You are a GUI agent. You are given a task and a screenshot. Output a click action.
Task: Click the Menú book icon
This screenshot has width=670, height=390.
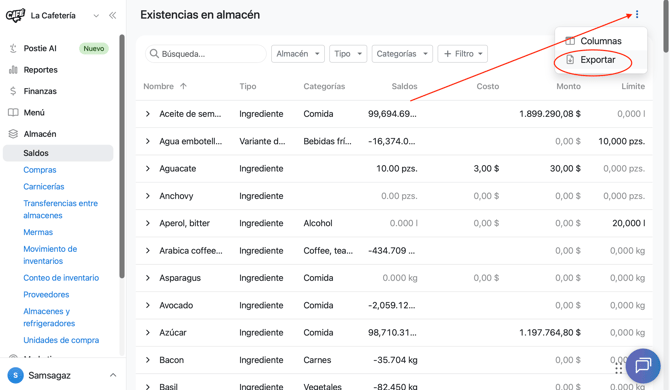coord(13,112)
